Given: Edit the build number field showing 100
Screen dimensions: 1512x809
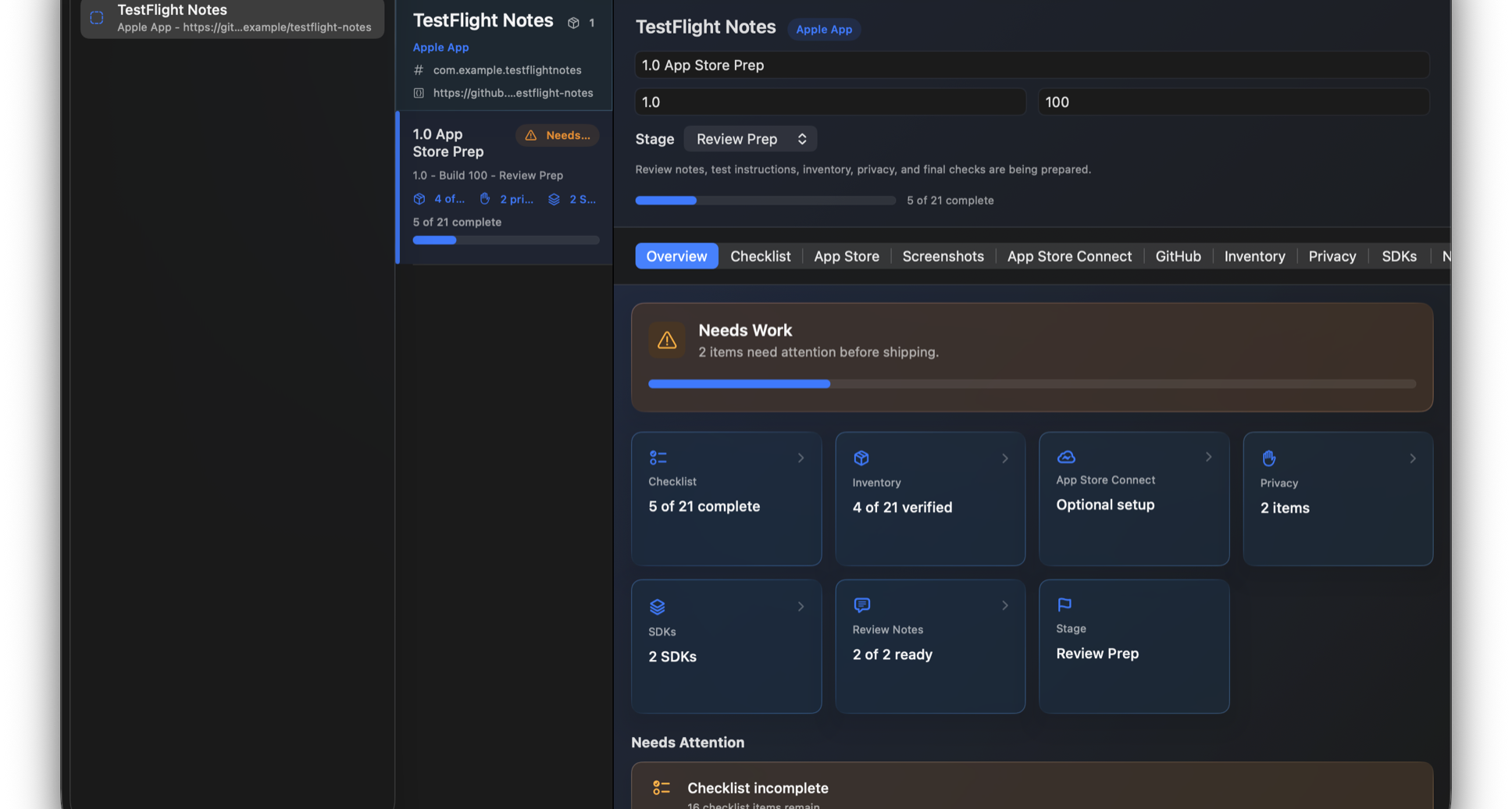Looking at the screenshot, I should pyautogui.click(x=1233, y=102).
